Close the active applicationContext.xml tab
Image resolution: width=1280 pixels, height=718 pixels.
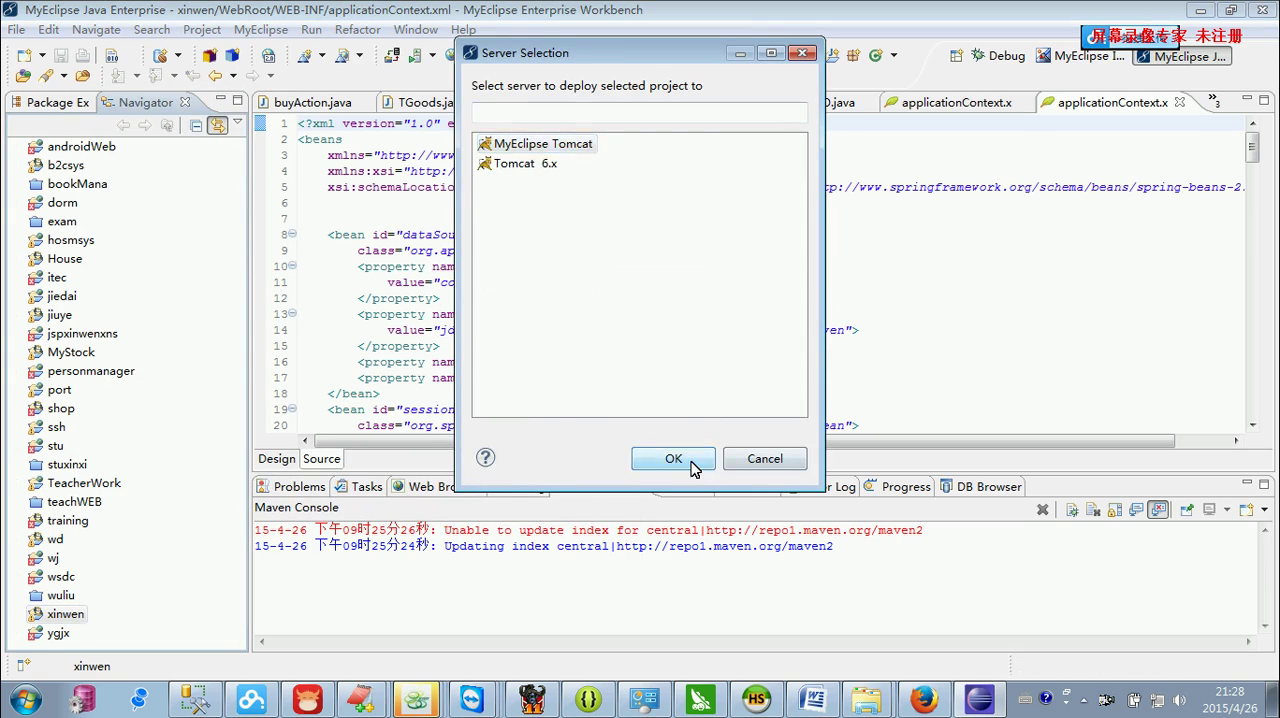point(1180,102)
